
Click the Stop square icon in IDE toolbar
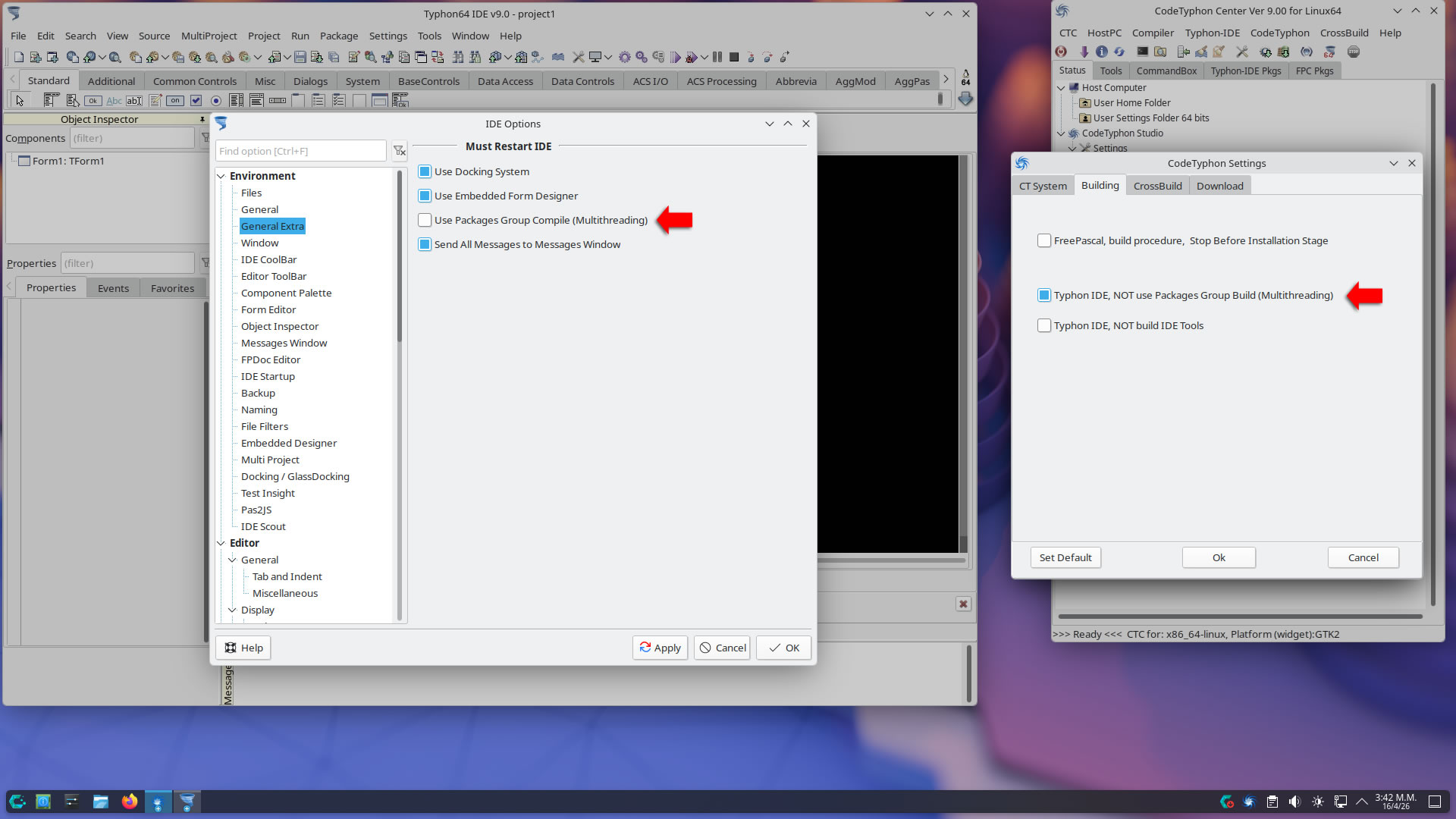coord(734,57)
